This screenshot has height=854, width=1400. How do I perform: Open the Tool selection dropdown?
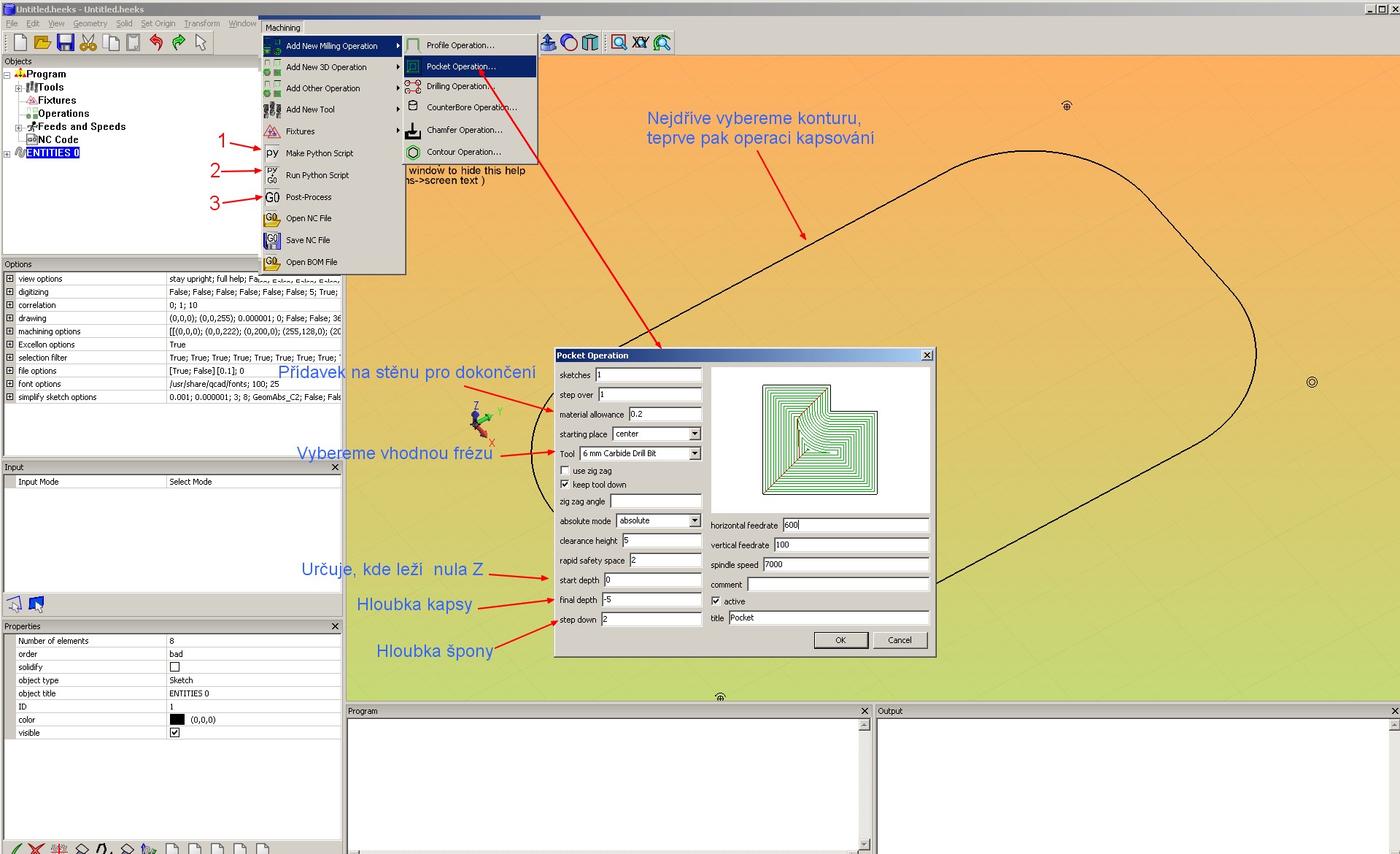click(x=695, y=453)
